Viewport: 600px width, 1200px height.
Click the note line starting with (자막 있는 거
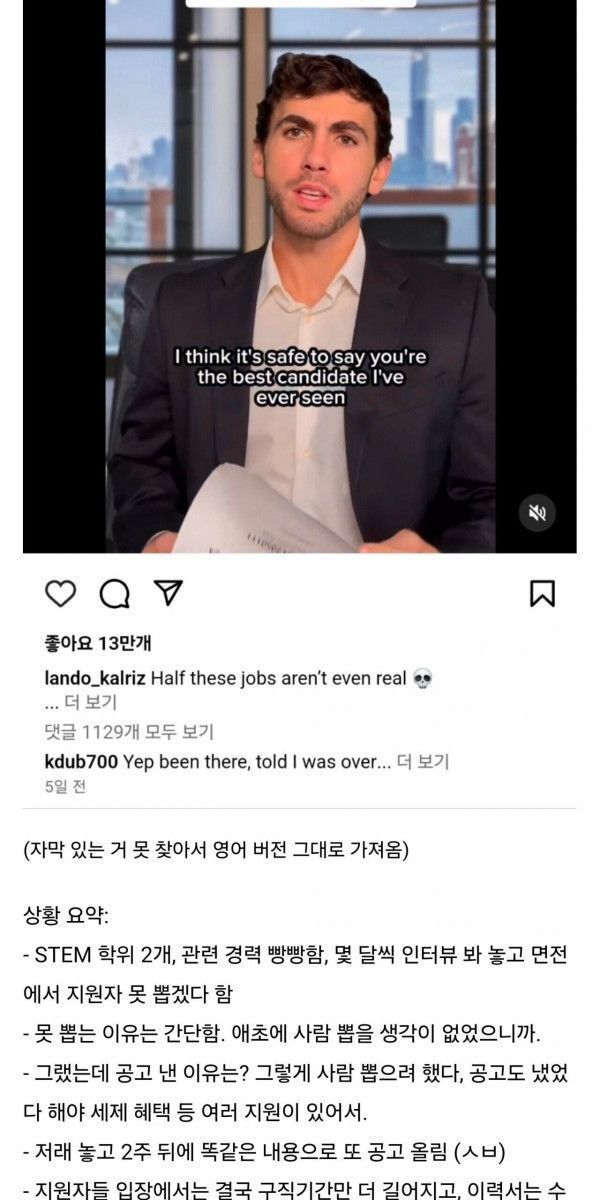pyautogui.click(x=216, y=850)
